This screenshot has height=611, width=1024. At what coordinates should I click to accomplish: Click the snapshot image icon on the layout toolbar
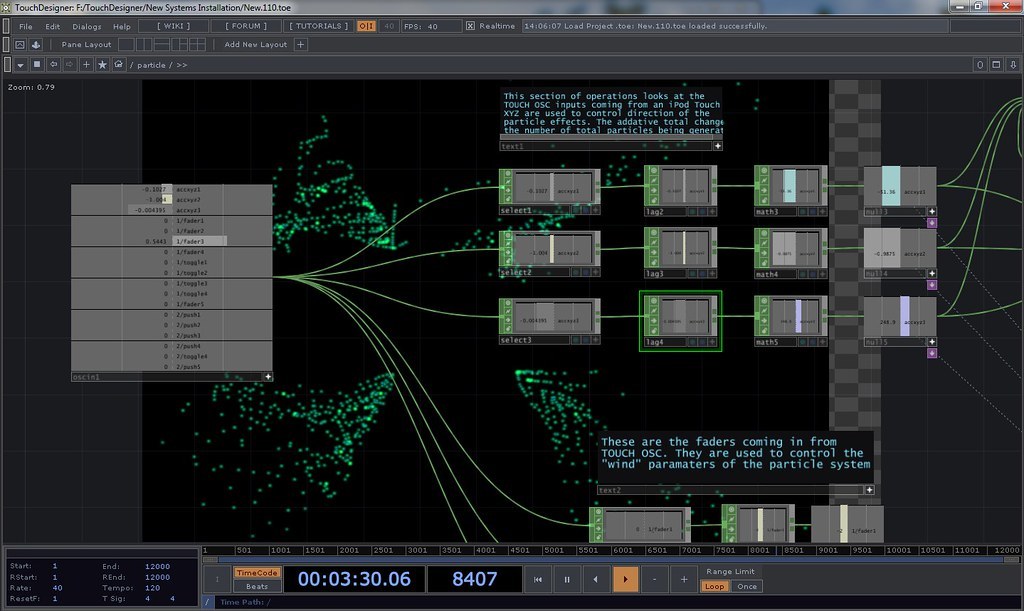pyautogui.click(x=20, y=44)
